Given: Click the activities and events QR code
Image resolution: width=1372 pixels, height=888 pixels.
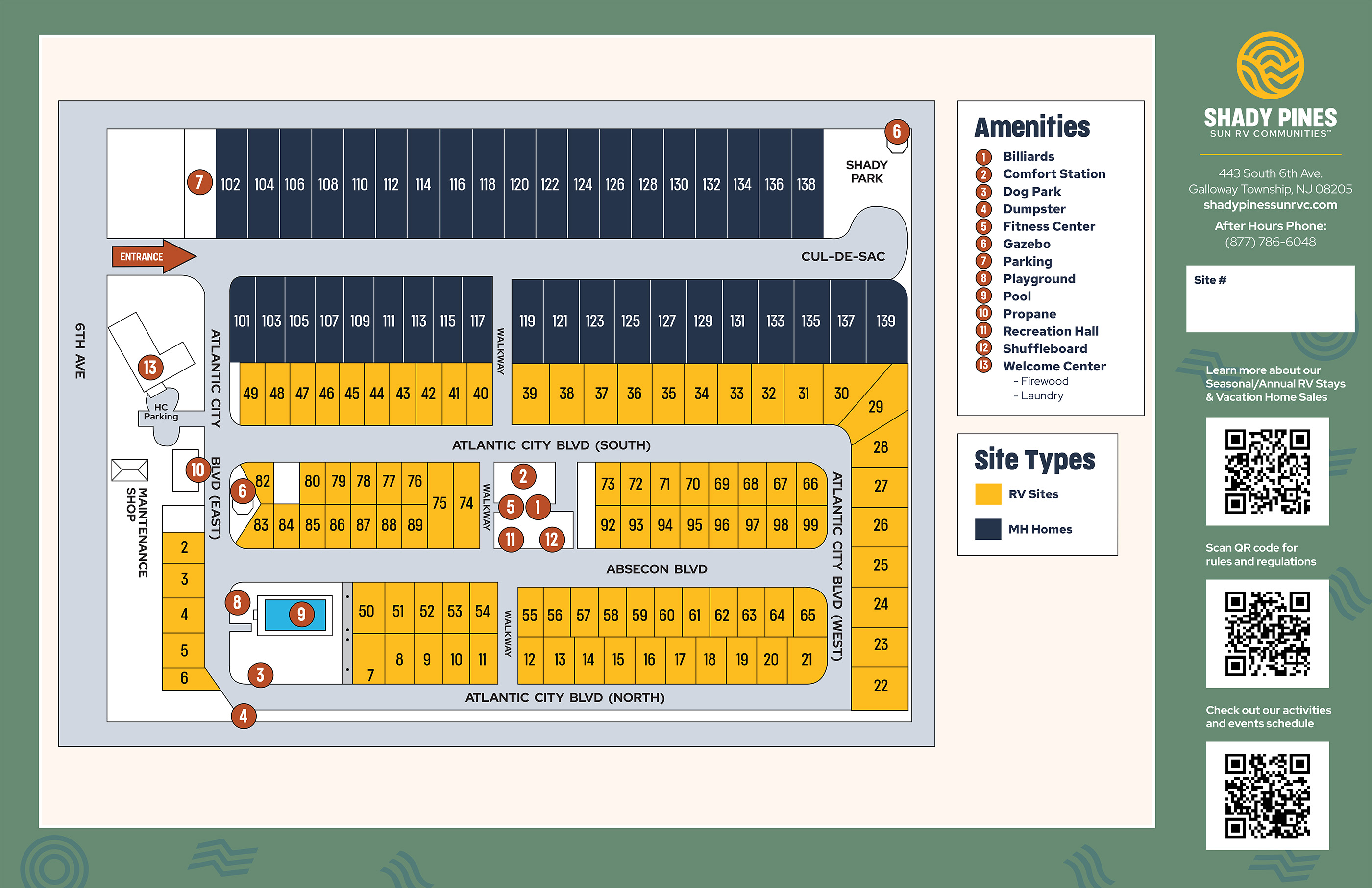Looking at the screenshot, I should click(x=1267, y=796).
